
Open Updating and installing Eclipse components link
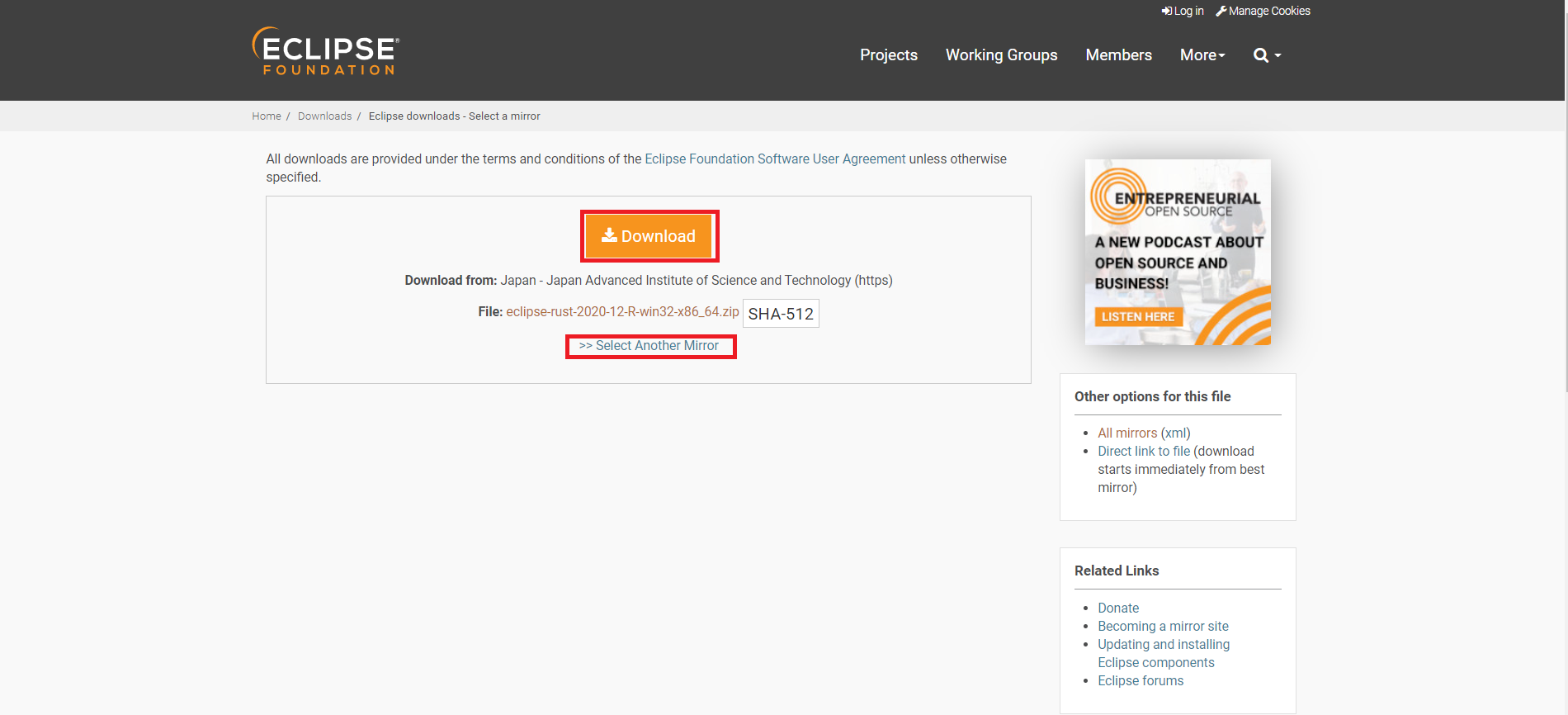(x=1164, y=654)
